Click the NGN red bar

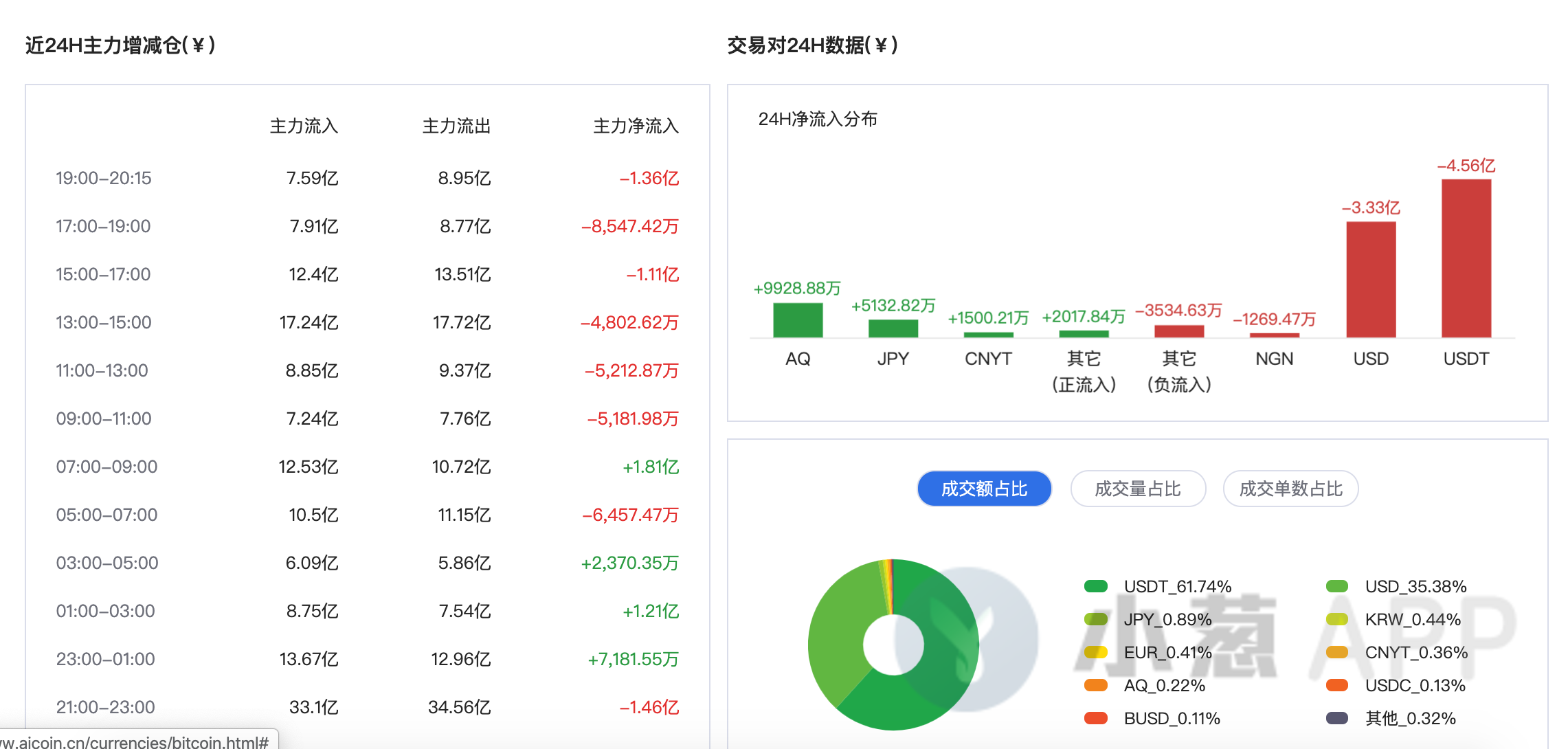1275,335
